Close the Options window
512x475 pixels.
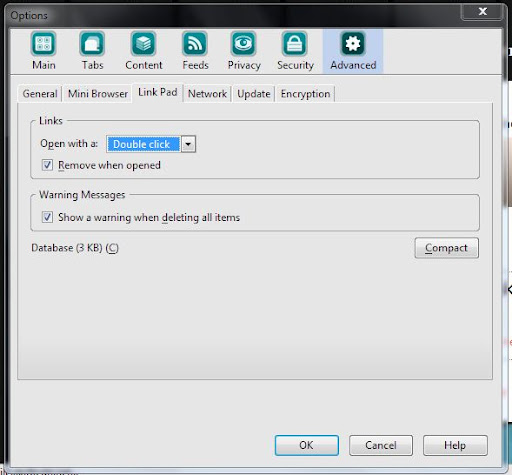482,12
